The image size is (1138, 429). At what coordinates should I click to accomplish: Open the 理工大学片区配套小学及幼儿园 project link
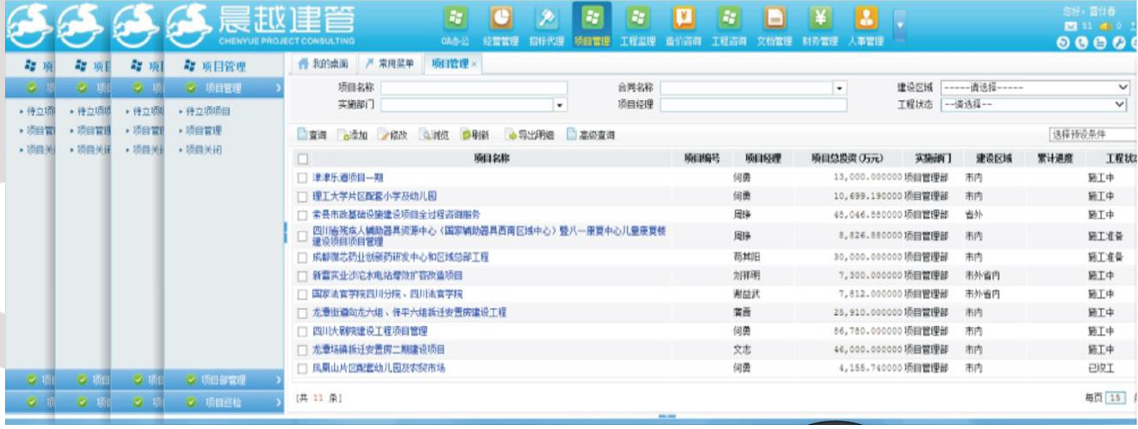(x=373, y=196)
